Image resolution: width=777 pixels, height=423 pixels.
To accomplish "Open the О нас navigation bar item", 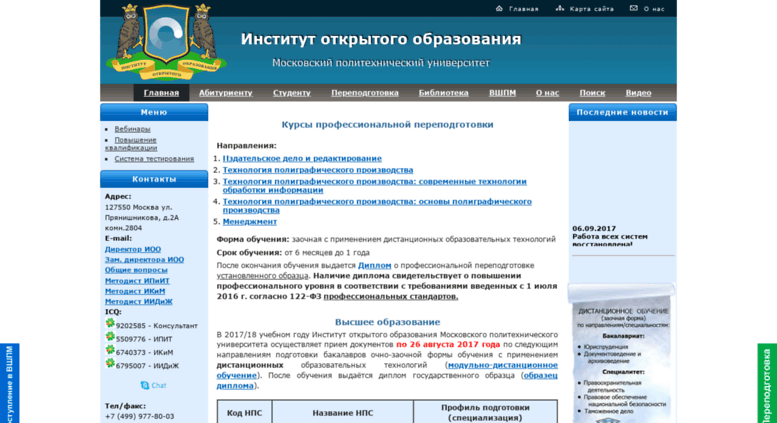I will click(x=547, y=93).
